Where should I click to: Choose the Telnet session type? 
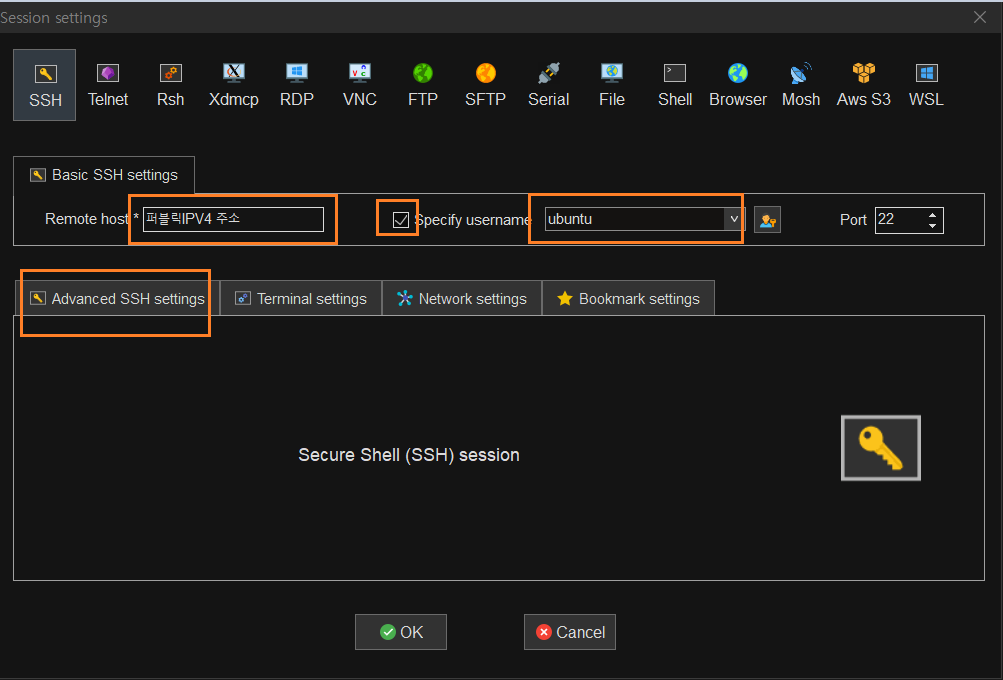[x=107, y=85]
